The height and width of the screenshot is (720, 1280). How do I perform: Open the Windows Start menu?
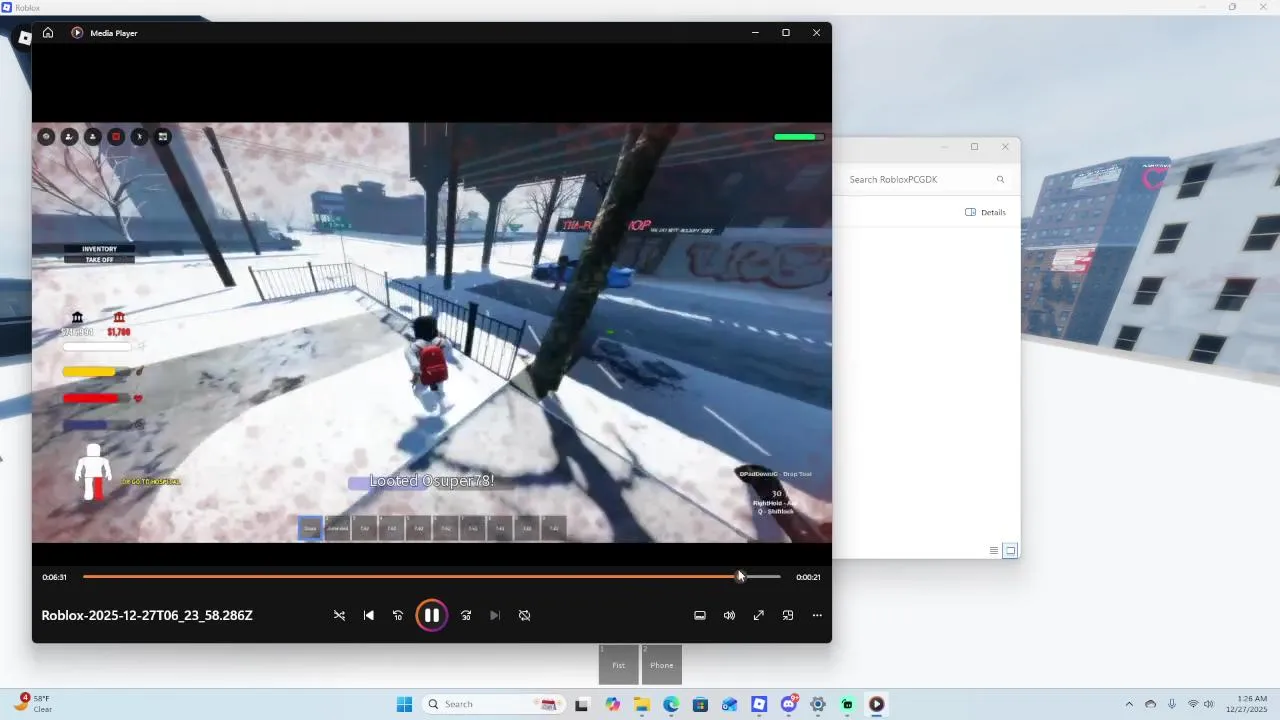(404, 704)
